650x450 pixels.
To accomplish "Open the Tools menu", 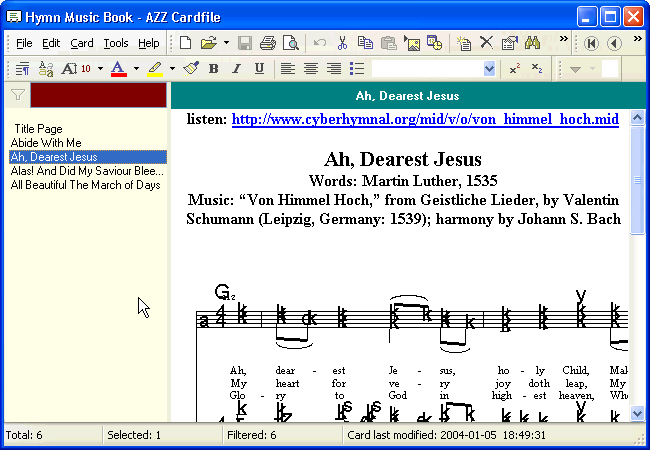I will pos(116,43).
